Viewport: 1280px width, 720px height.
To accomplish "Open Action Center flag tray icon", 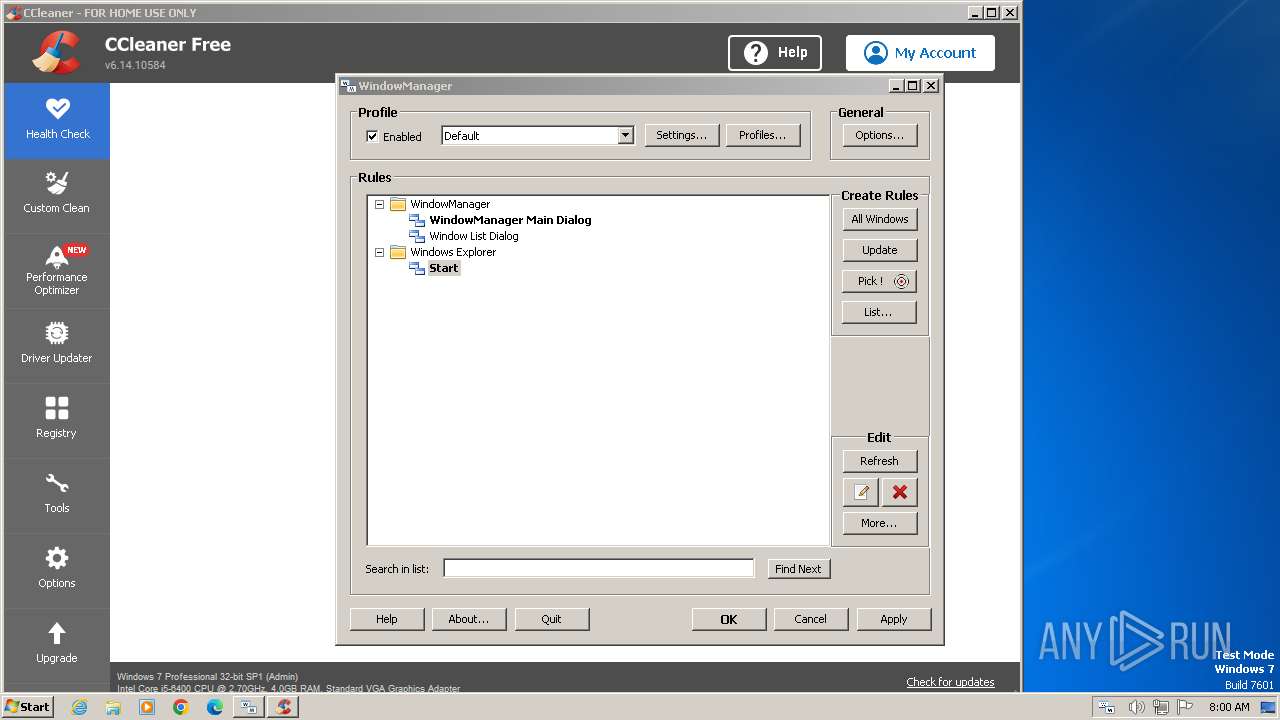I will [1185, 707].
